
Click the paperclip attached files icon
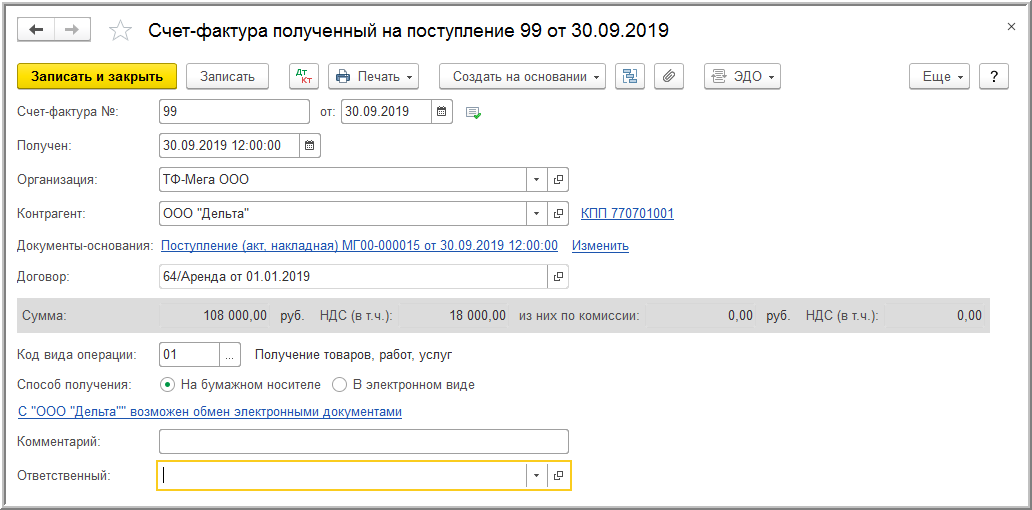click(x=668, y=77)
